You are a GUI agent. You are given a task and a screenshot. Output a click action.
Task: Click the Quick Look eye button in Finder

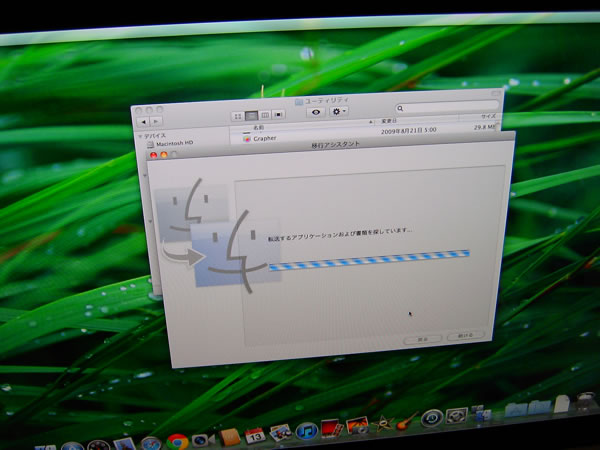pyautogui.click(x=316, y=112)
